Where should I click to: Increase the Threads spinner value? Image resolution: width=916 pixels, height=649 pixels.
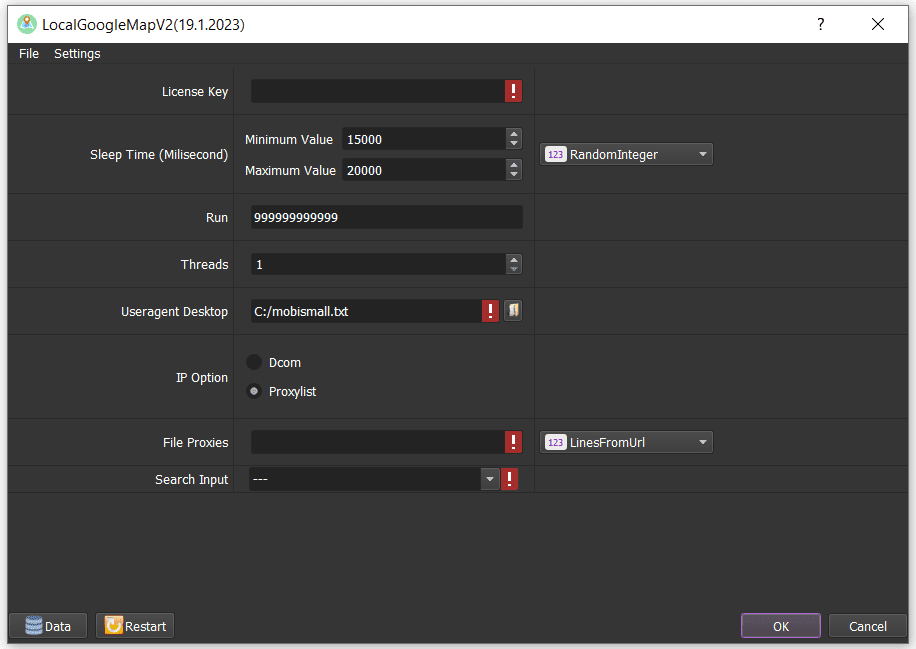513,259
